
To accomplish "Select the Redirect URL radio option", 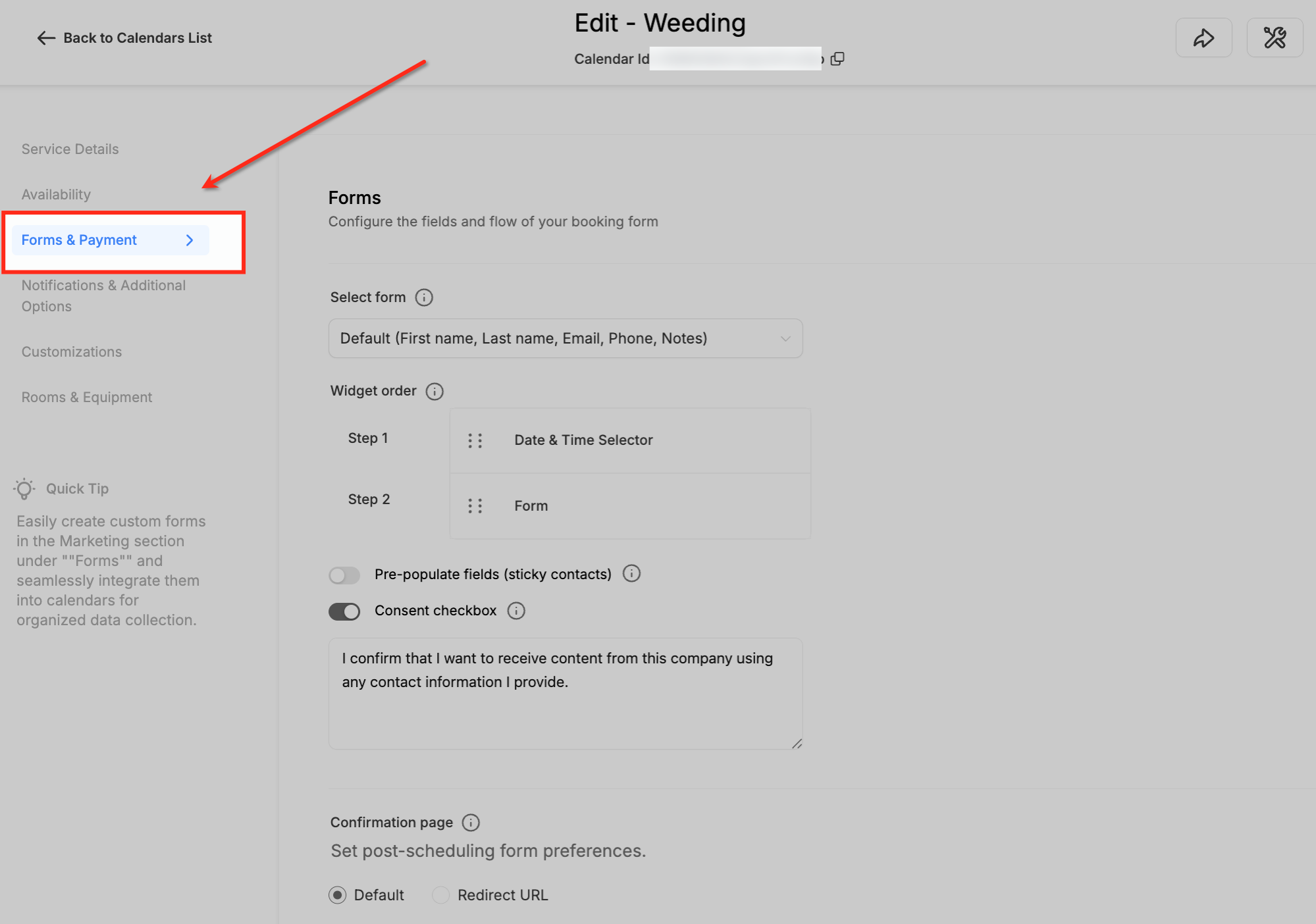I will [x=440, y=895].
